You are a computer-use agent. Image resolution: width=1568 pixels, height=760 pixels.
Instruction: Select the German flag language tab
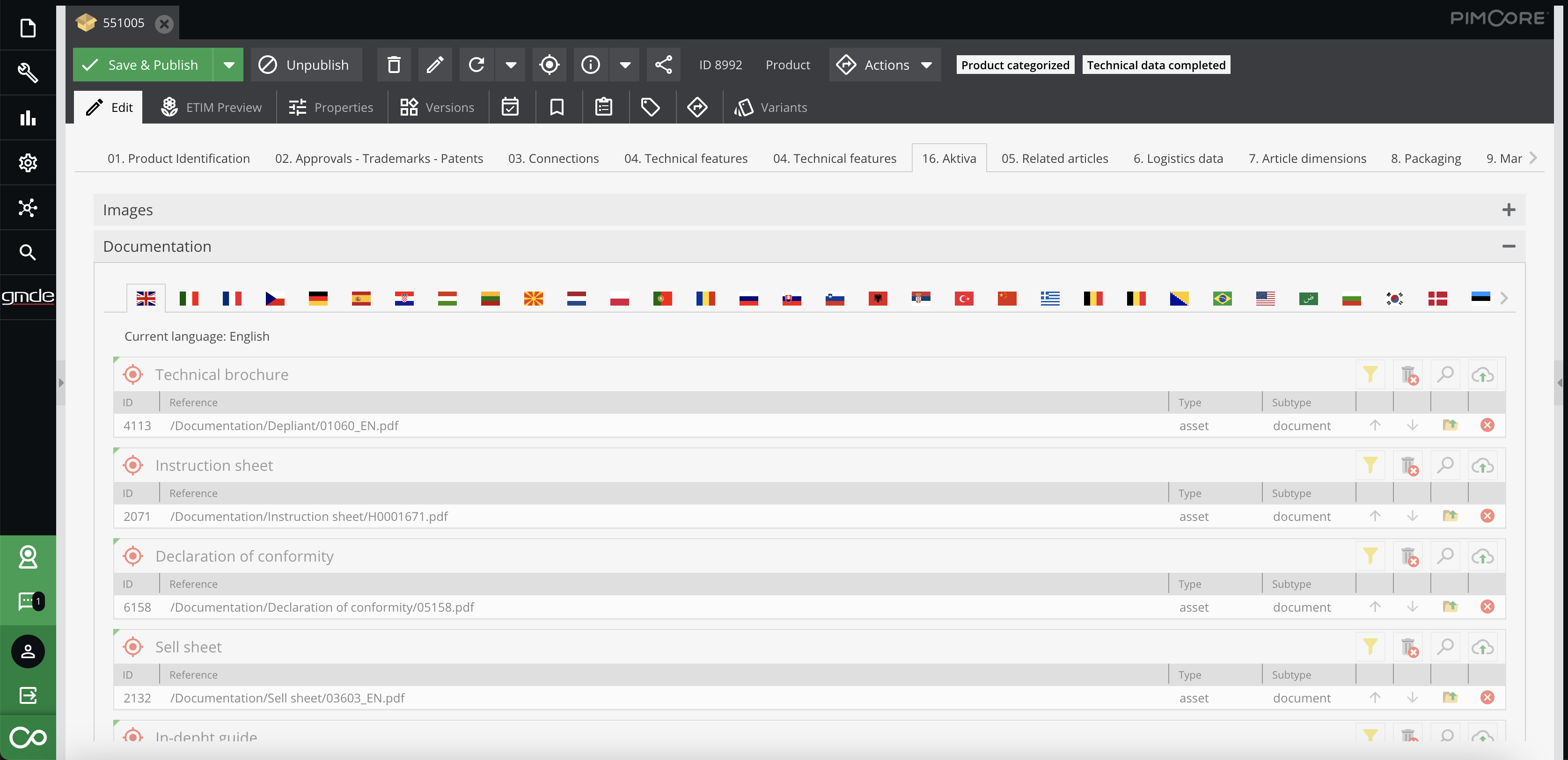coord(318,298)
